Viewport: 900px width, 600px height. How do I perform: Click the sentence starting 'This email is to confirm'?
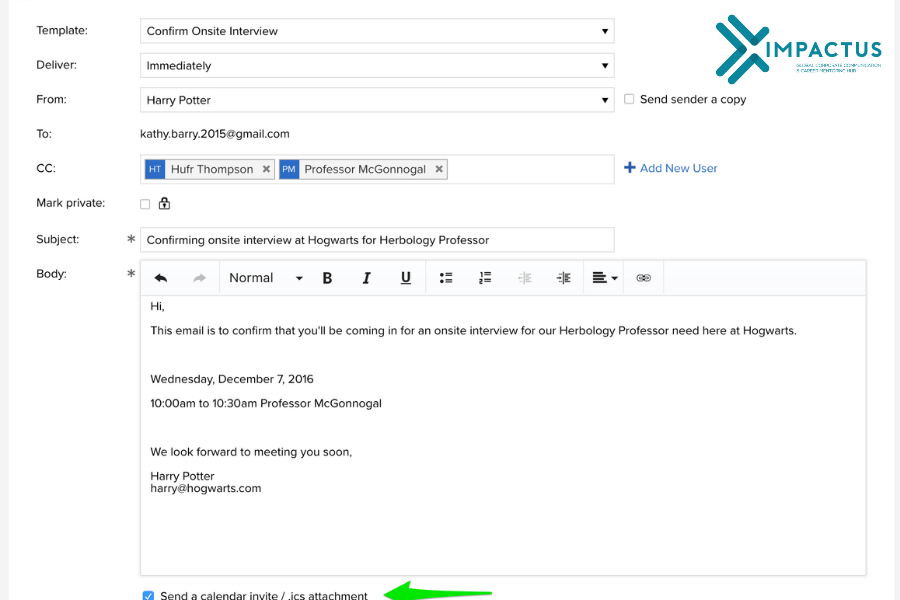474,331
